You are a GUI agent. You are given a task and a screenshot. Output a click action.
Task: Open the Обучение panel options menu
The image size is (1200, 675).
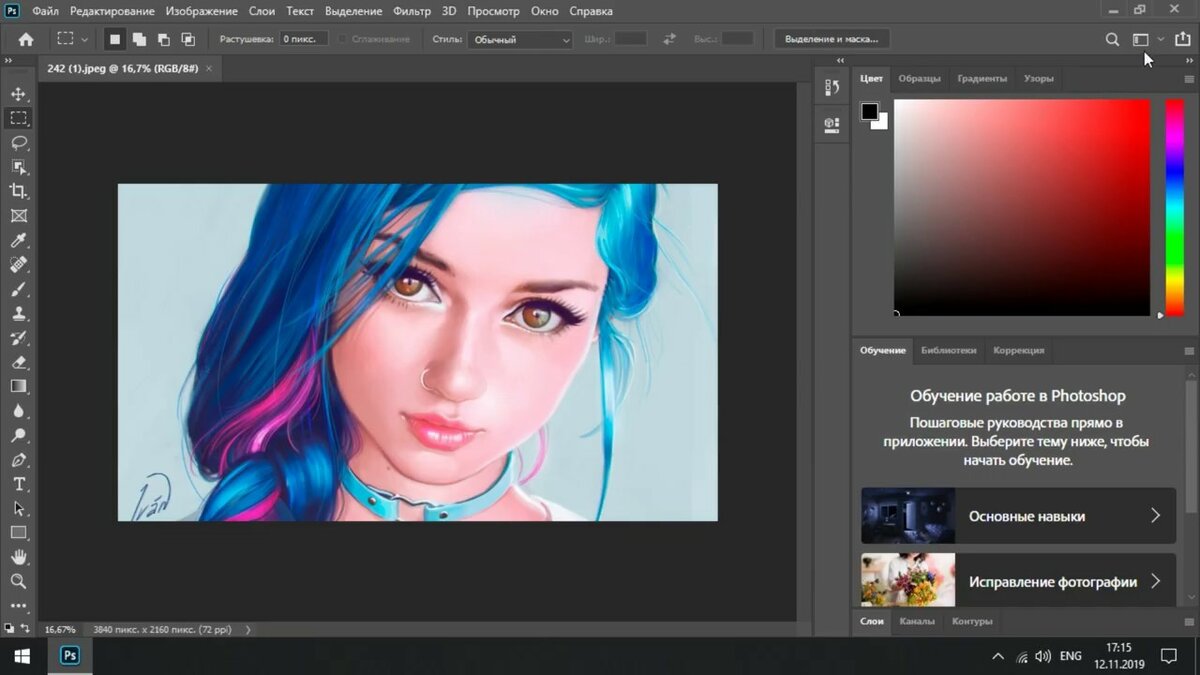(1189, 351)
